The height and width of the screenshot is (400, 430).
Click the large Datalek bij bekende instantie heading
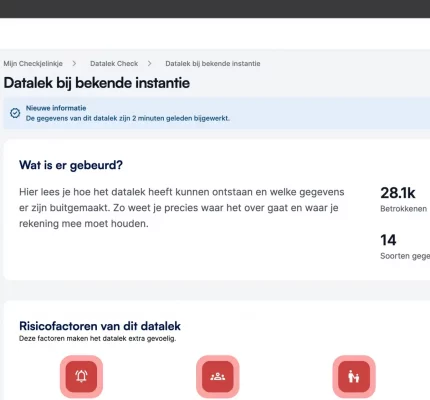click(x=97, y=83)
